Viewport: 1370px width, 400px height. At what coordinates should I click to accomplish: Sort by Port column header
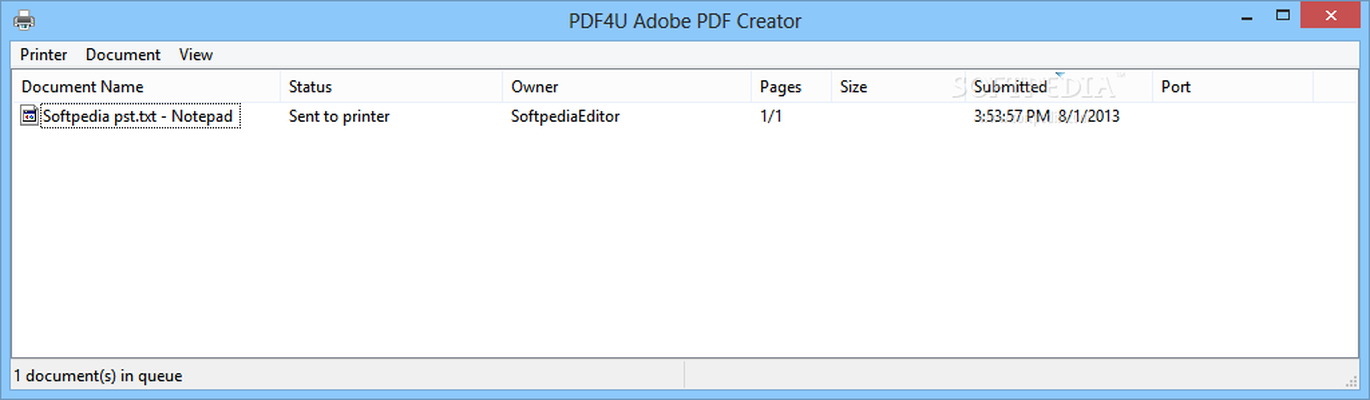1233,87
